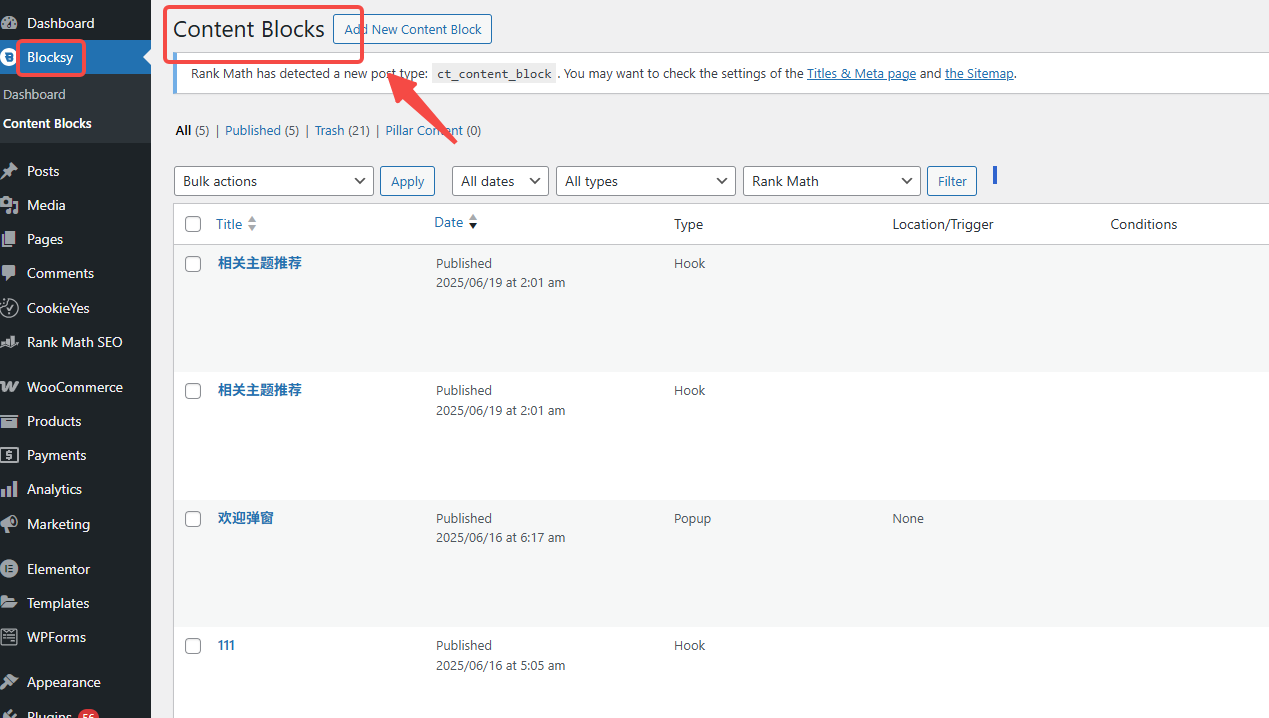1269x718 pixels.
Task: Select the Media library icon
Action: 14,205
